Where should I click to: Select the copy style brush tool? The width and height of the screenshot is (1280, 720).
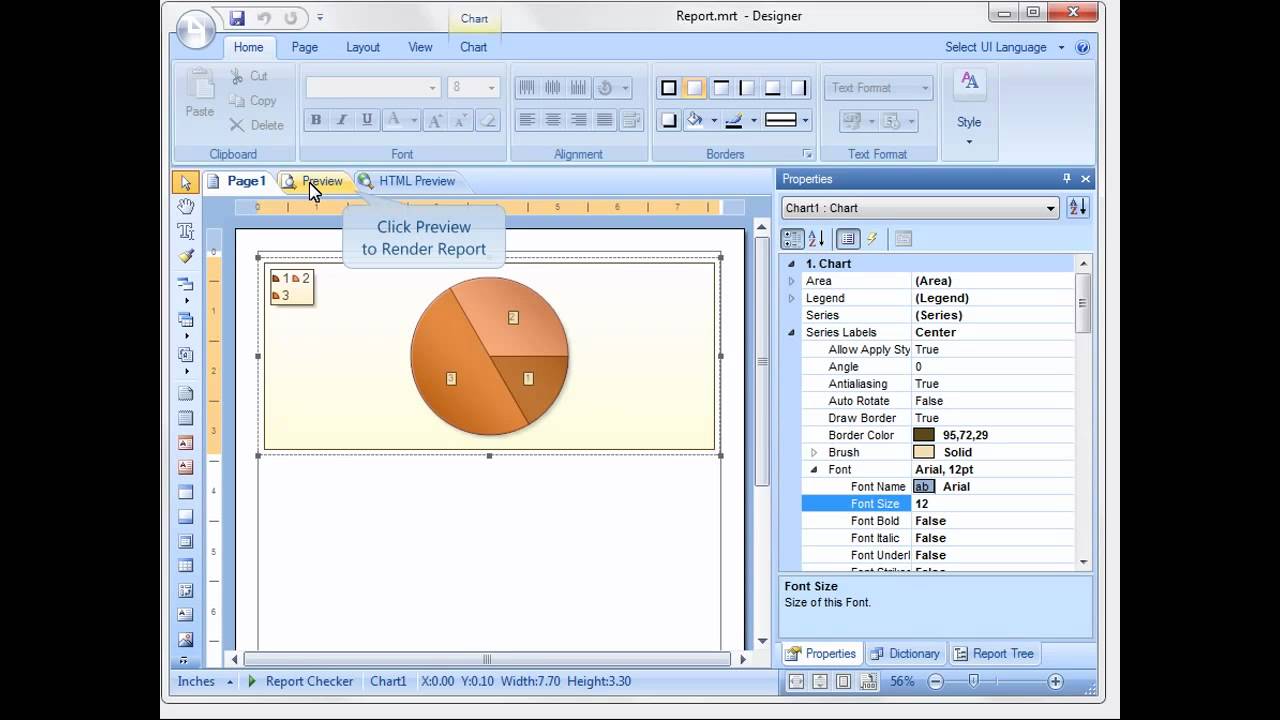(185, 256)
